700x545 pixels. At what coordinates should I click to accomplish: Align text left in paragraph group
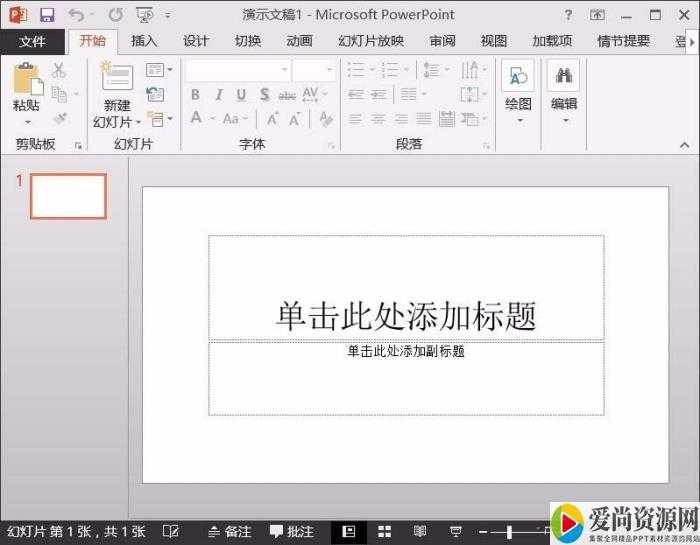coord(355,119)
